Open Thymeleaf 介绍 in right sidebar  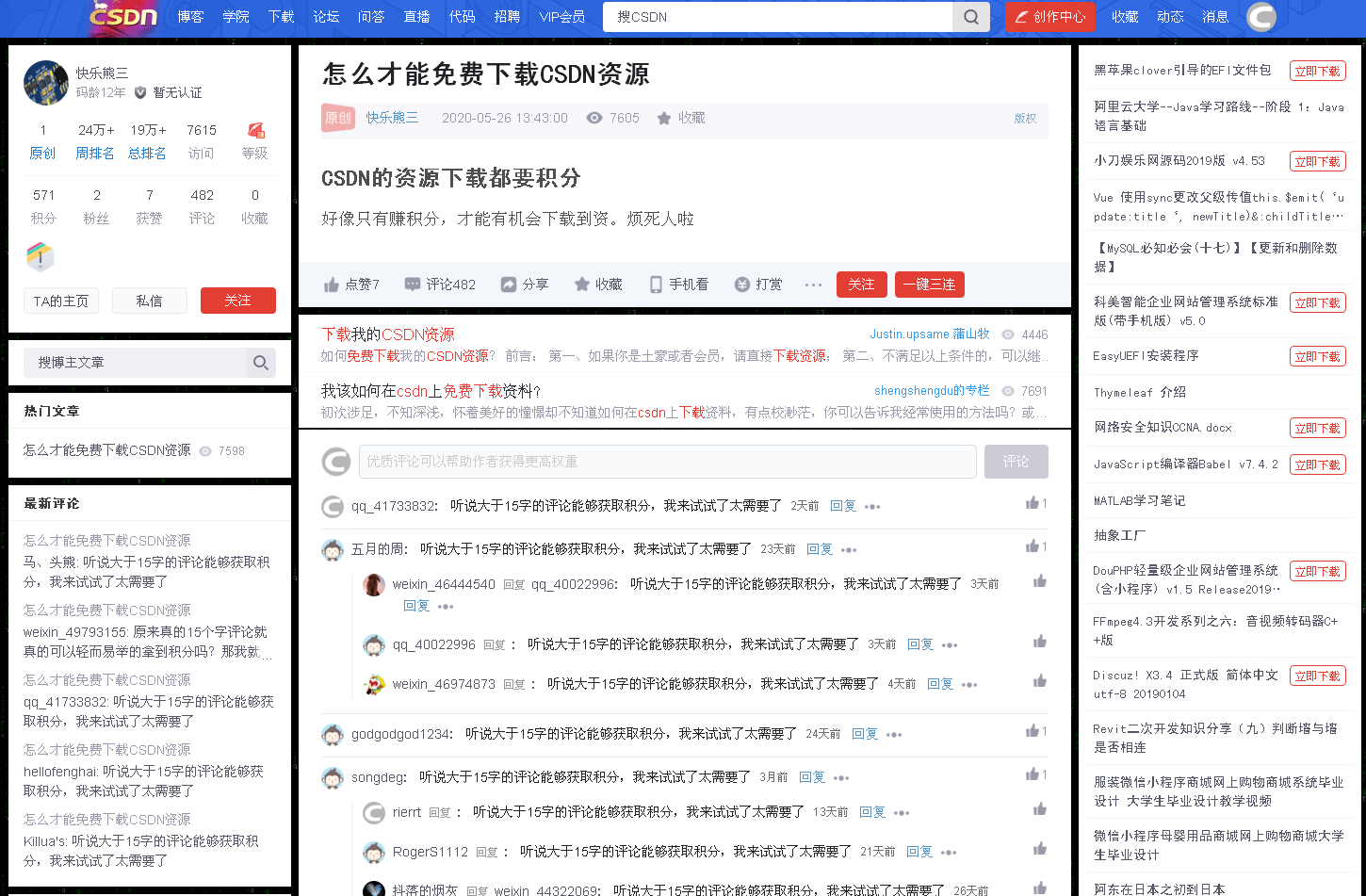(1139, 392)
